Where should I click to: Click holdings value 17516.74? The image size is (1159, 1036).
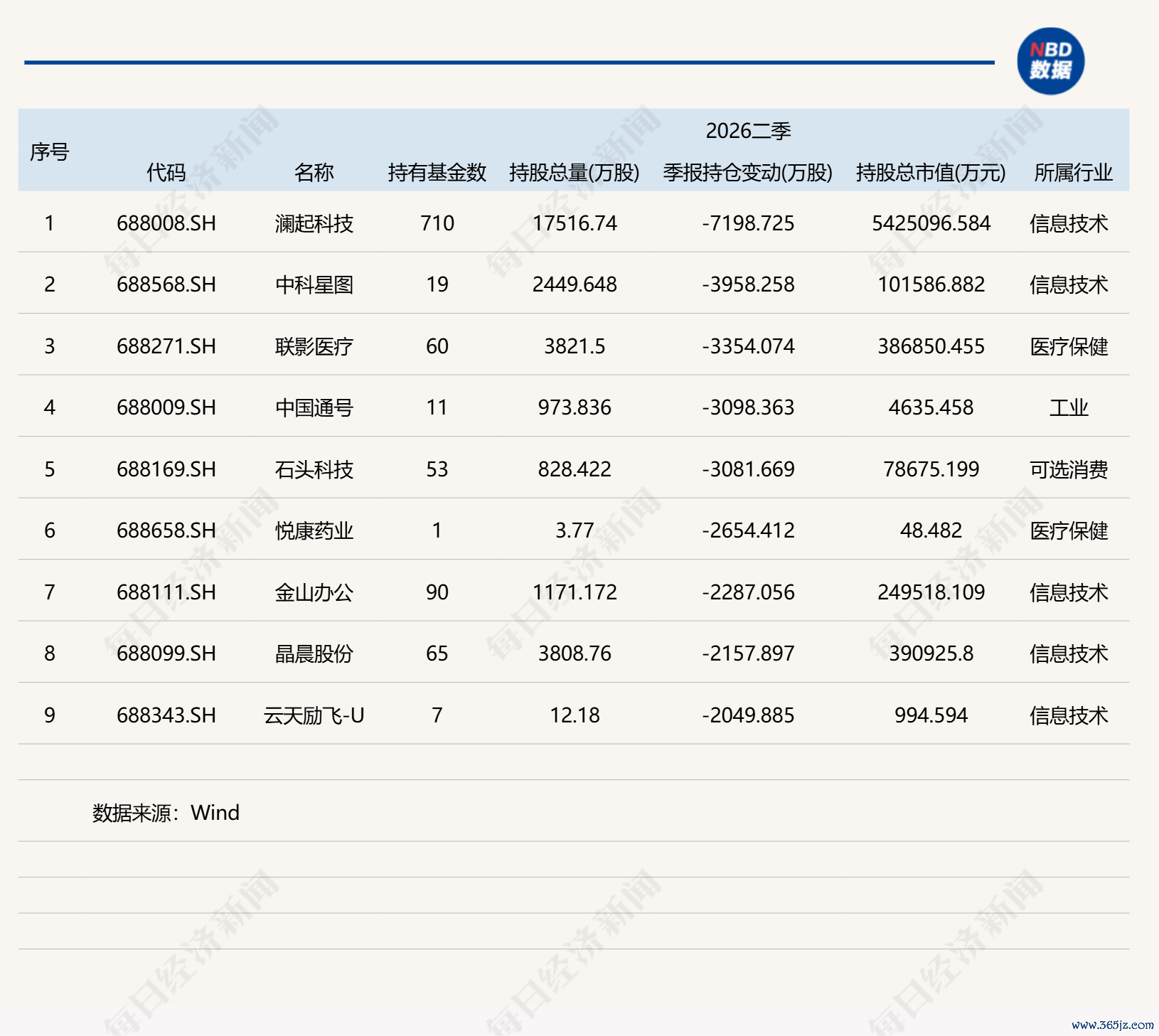[x=575, y=223]
